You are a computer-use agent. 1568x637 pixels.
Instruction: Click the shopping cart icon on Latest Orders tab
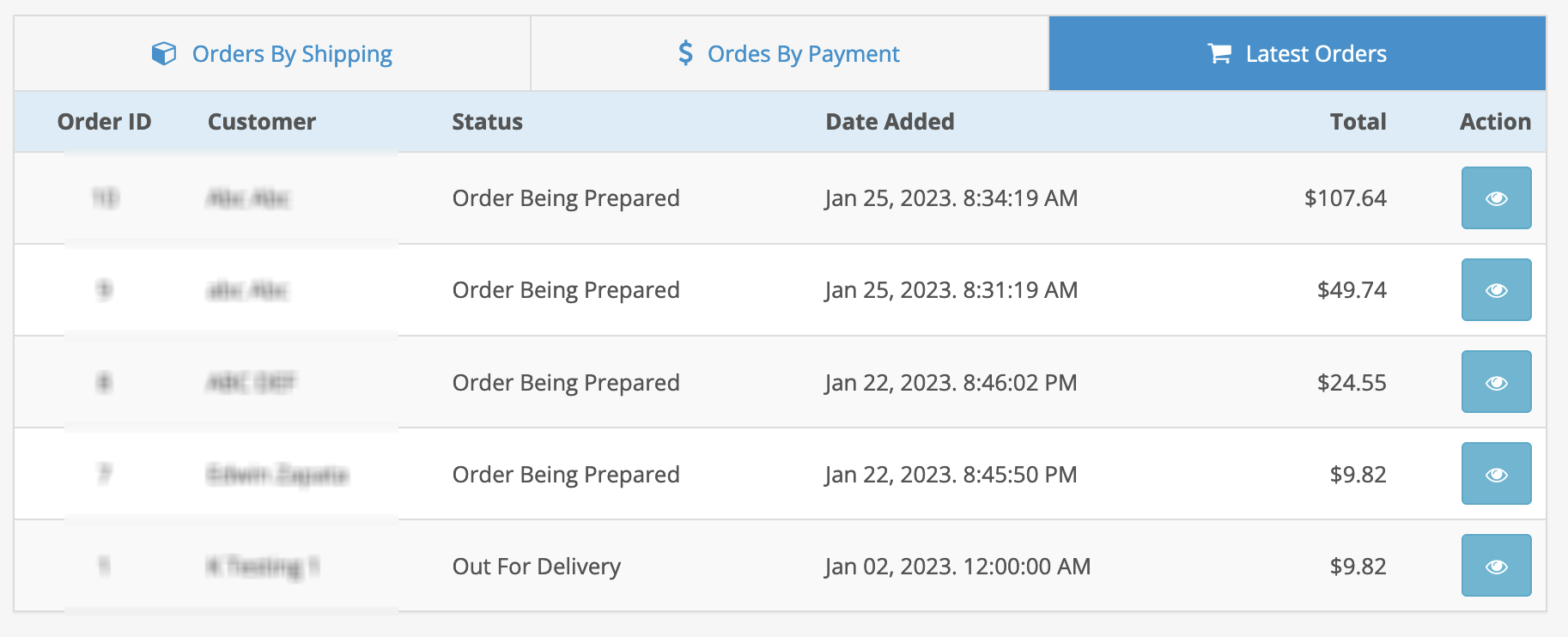[1220, 53]
